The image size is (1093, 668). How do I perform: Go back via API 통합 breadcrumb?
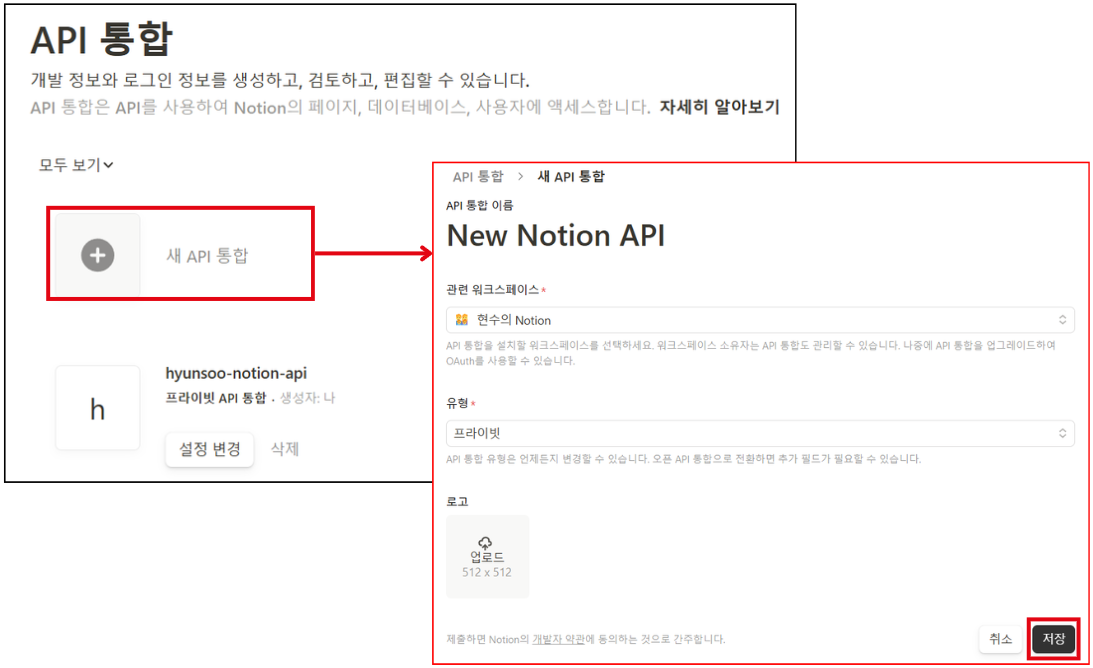(477, 176)
